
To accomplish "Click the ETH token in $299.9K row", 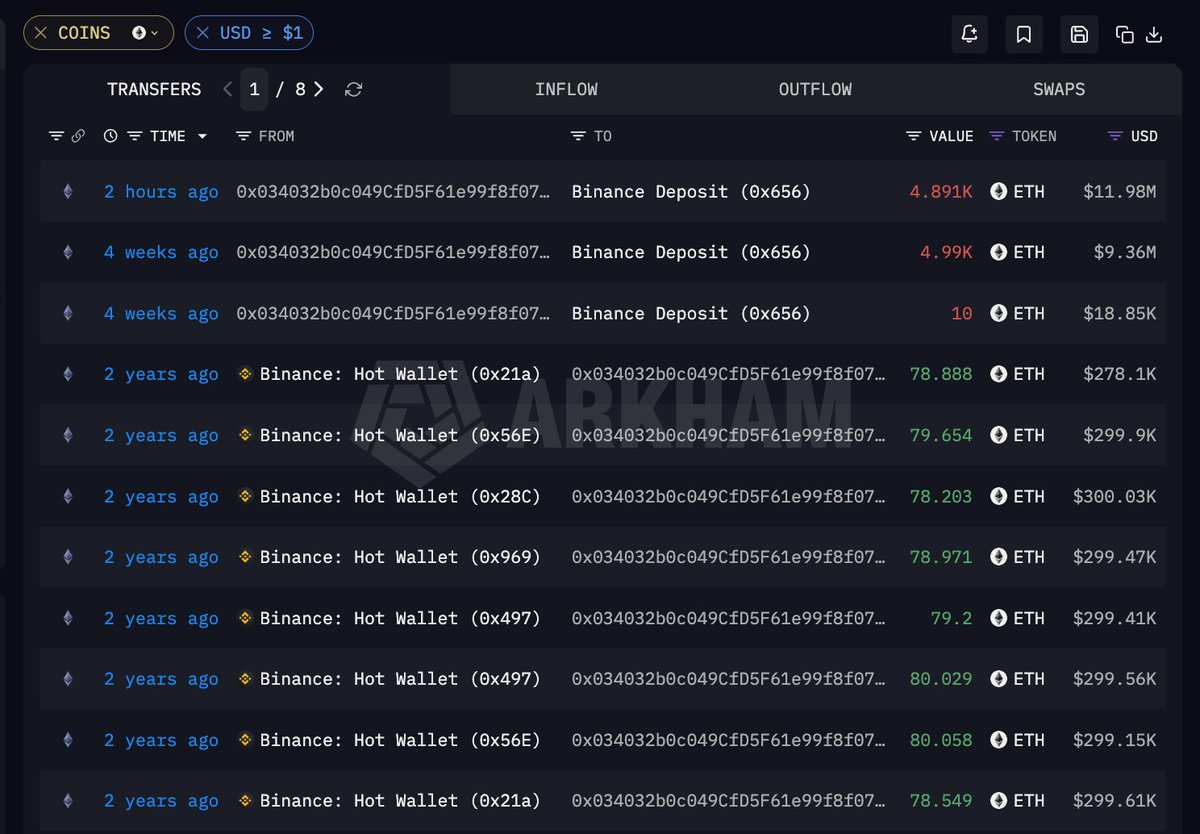I will 1017,435.
